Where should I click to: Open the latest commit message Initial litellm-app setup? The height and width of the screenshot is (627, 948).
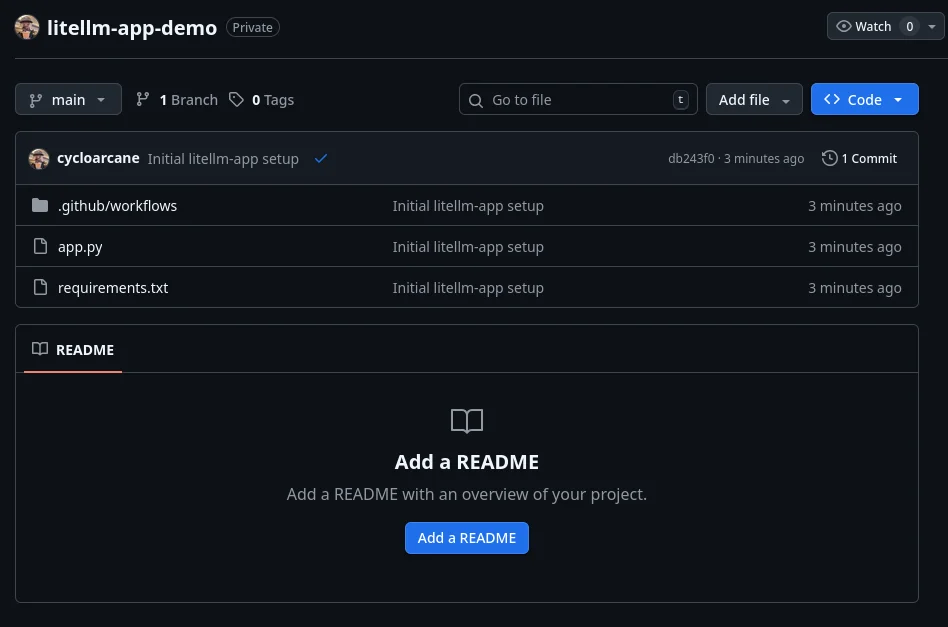(223, 158)
